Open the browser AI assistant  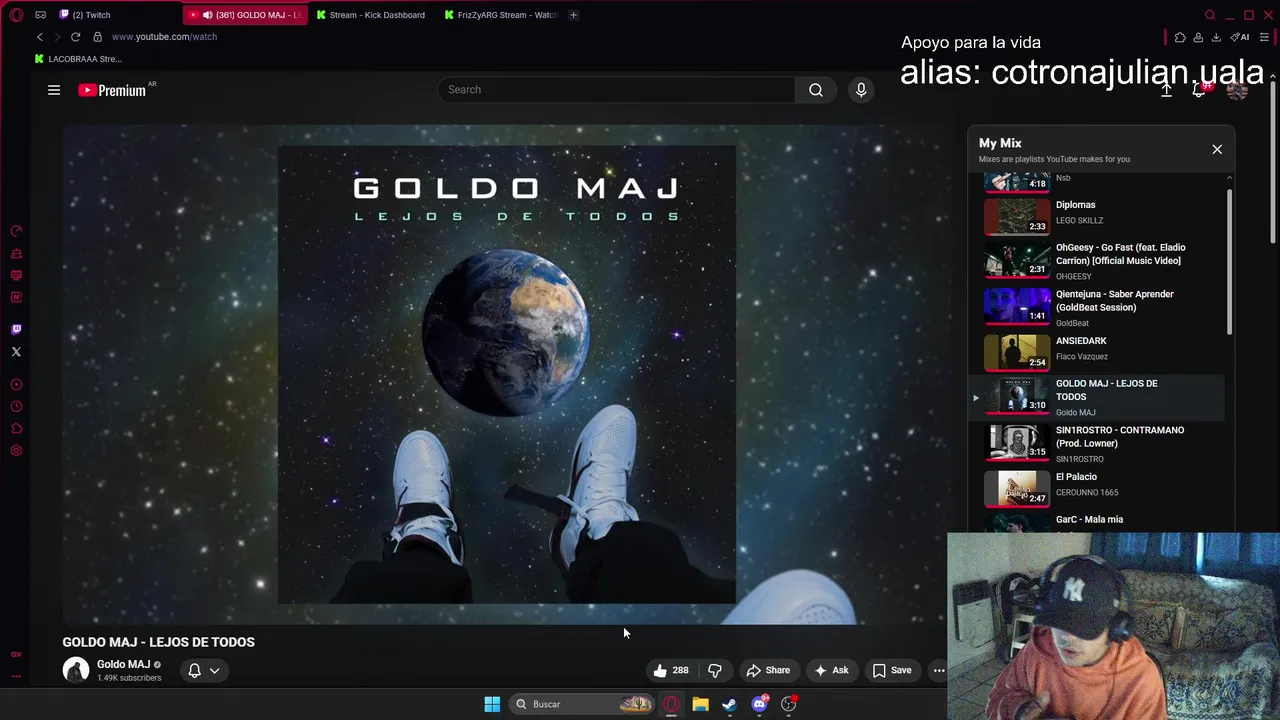tap(1240, 37)
